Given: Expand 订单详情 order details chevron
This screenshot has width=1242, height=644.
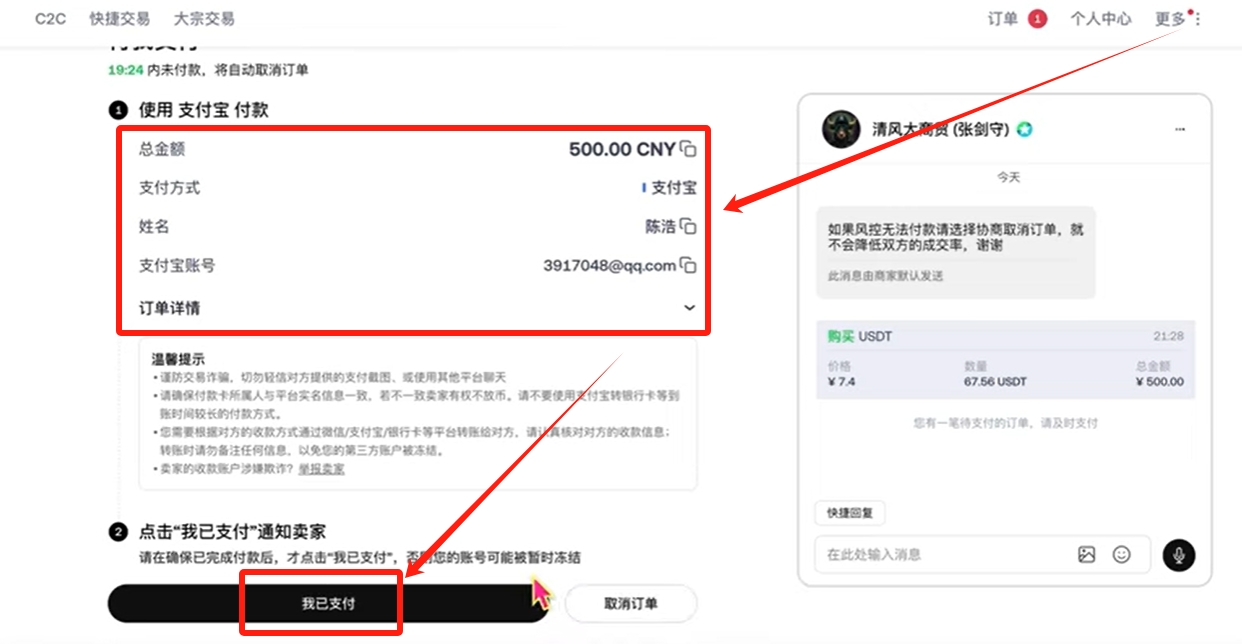Looking at the screenshot, I should click(689, 307).
